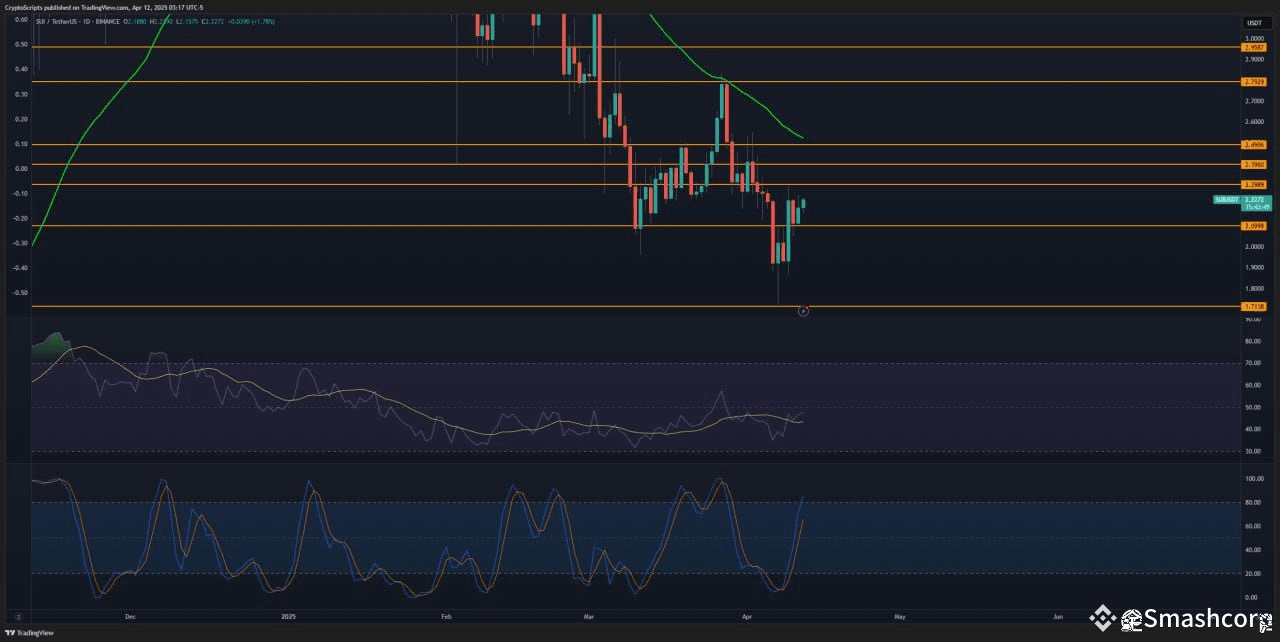This screenshot has height=642, width=1280.
Task: Click the Mar label on time axis
Action: (587, 617)
